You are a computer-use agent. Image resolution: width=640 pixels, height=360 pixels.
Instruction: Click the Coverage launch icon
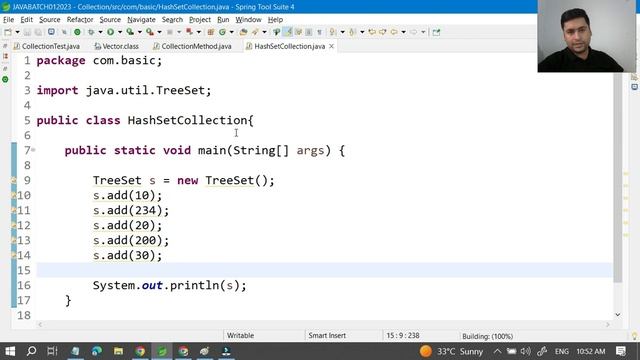point(130,32)
